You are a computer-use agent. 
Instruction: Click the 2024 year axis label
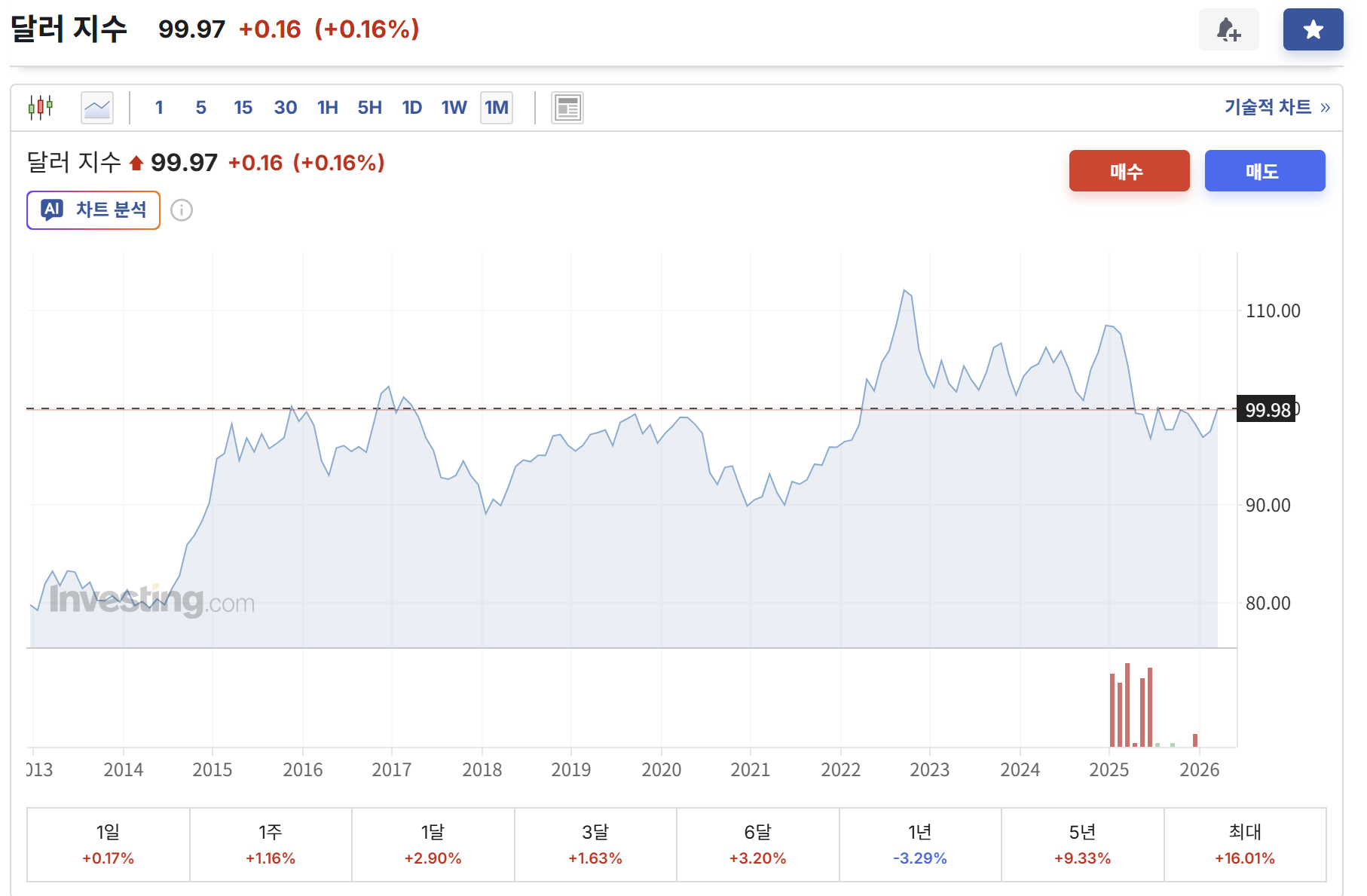pyautogui.click(x=1020, y=769)
